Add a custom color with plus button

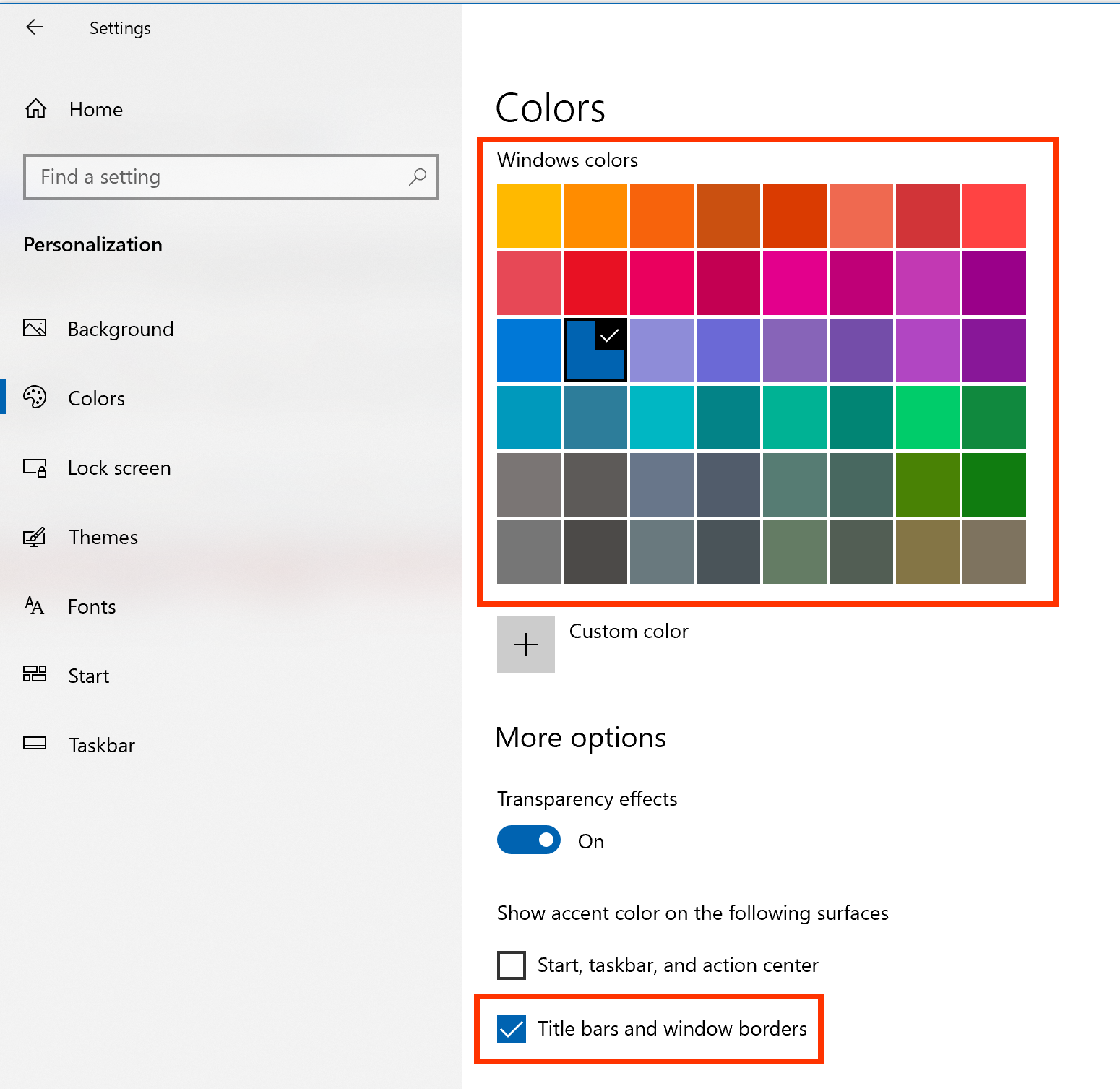click(526, 644)
